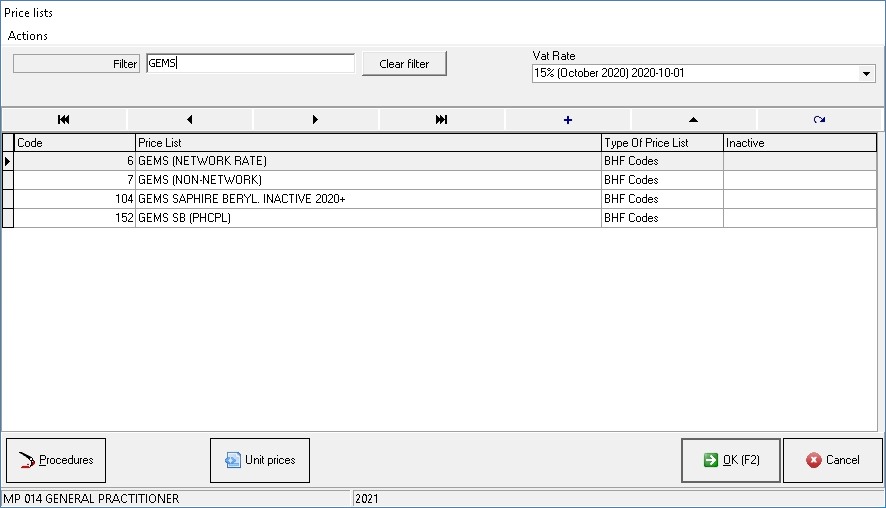
Task: Open Unit prices
Action: (x=260, y=460)
